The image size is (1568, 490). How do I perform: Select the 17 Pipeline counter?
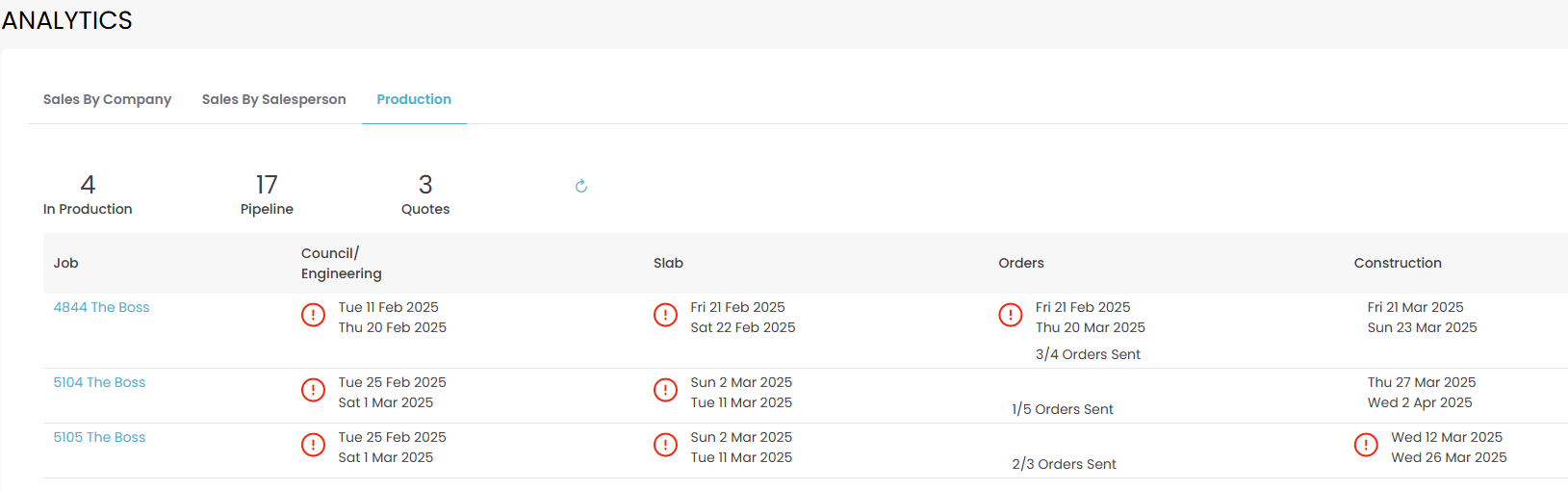(267, 194)
